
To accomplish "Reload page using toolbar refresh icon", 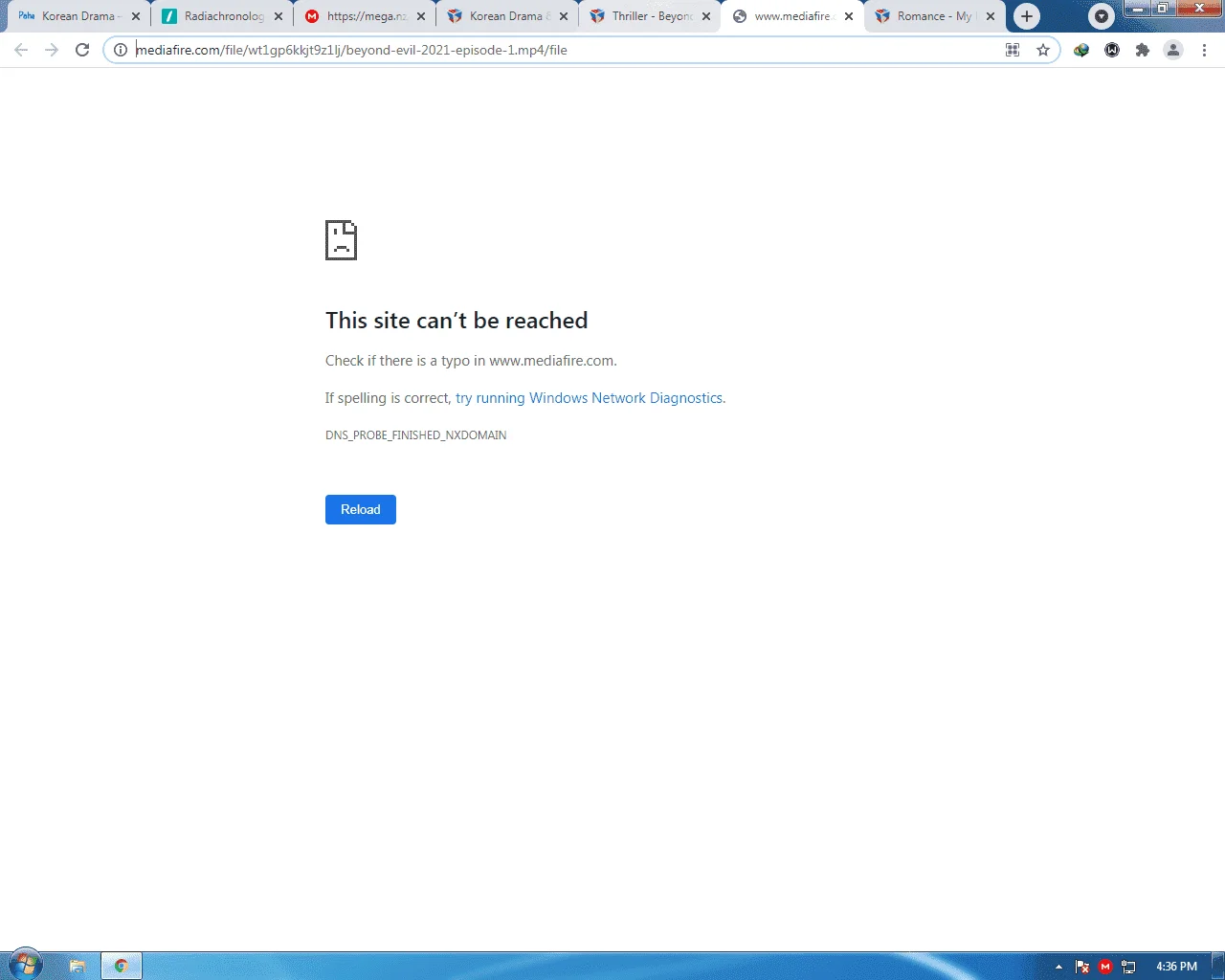I will tap(82, 50).
